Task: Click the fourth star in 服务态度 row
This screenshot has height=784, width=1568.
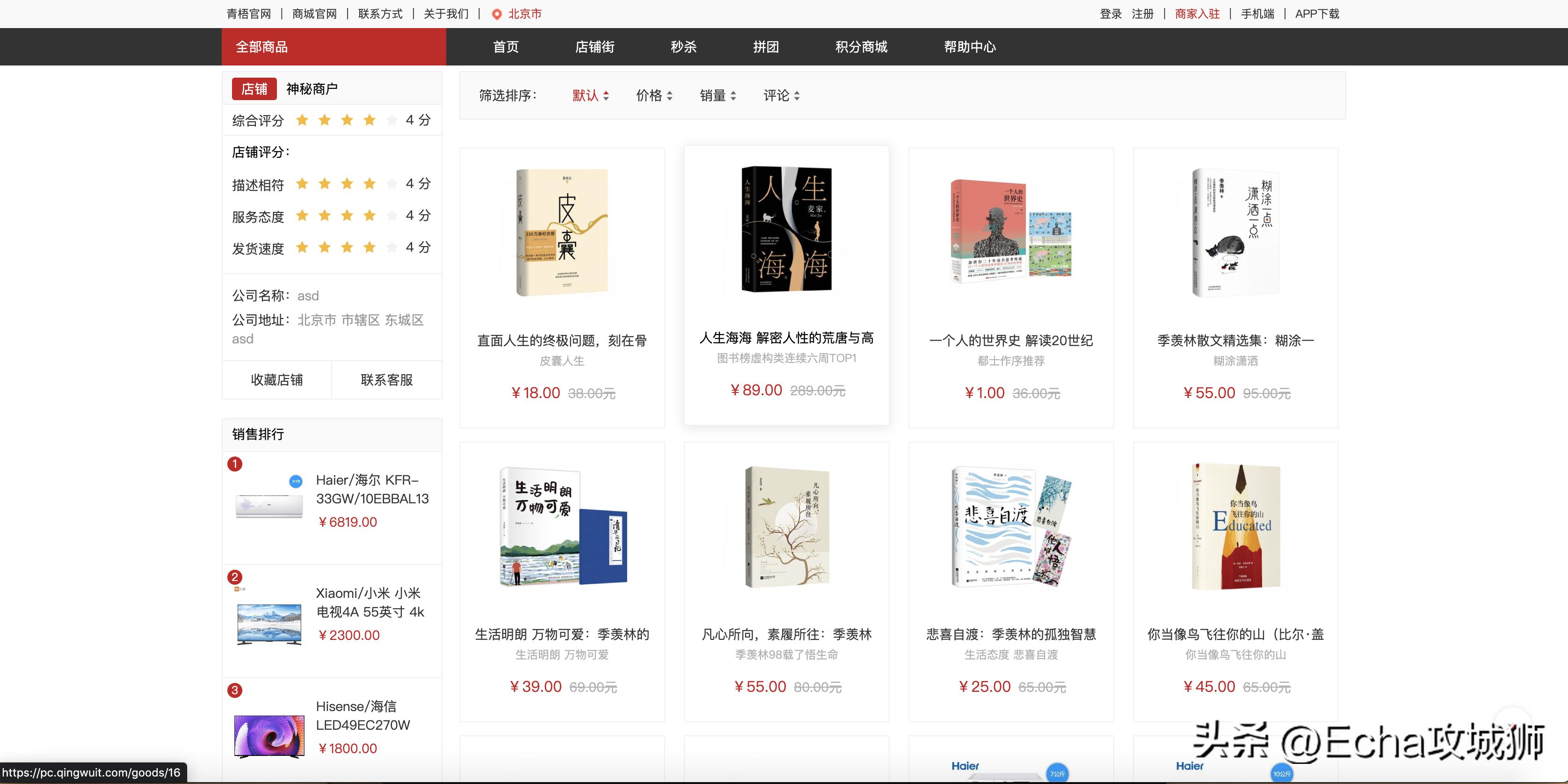Action: coord(369,215)
